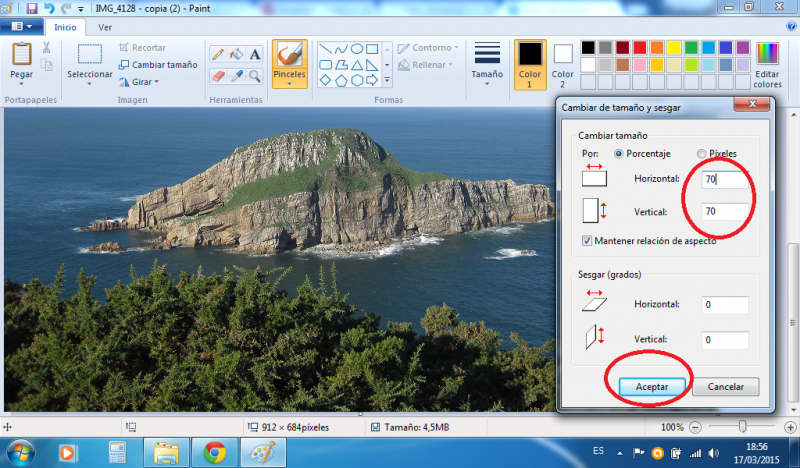The height and width of the screenshot is (468, 800).
Task: Click the Cancelar button
Action: (726, 386)
